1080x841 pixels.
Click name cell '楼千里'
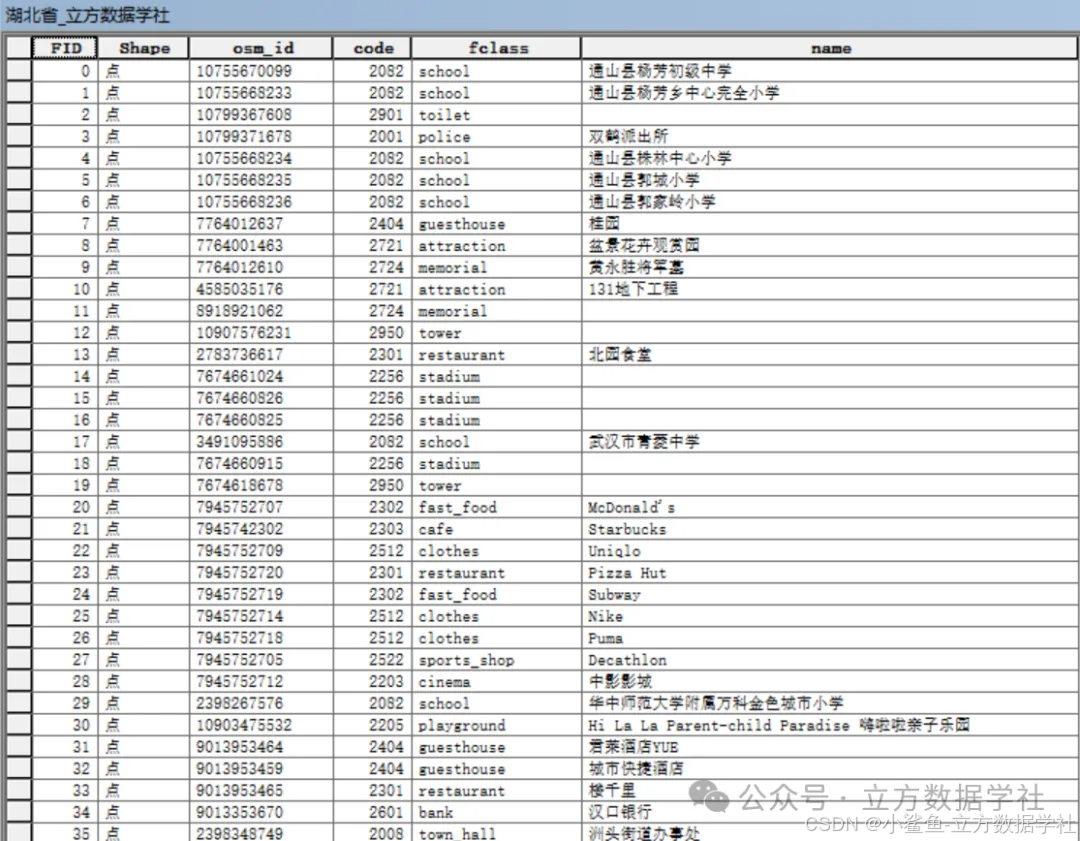829,791
